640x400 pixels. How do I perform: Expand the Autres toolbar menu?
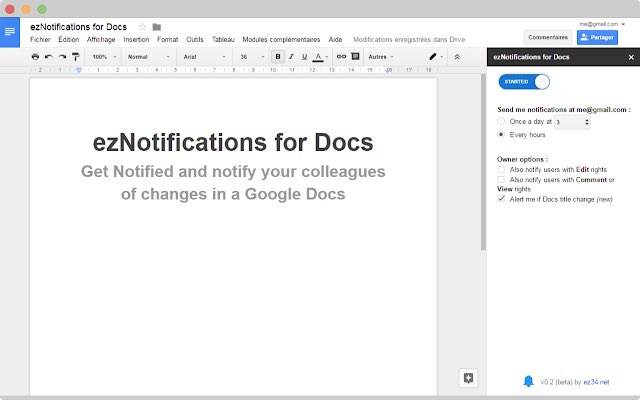coord(381,57)
